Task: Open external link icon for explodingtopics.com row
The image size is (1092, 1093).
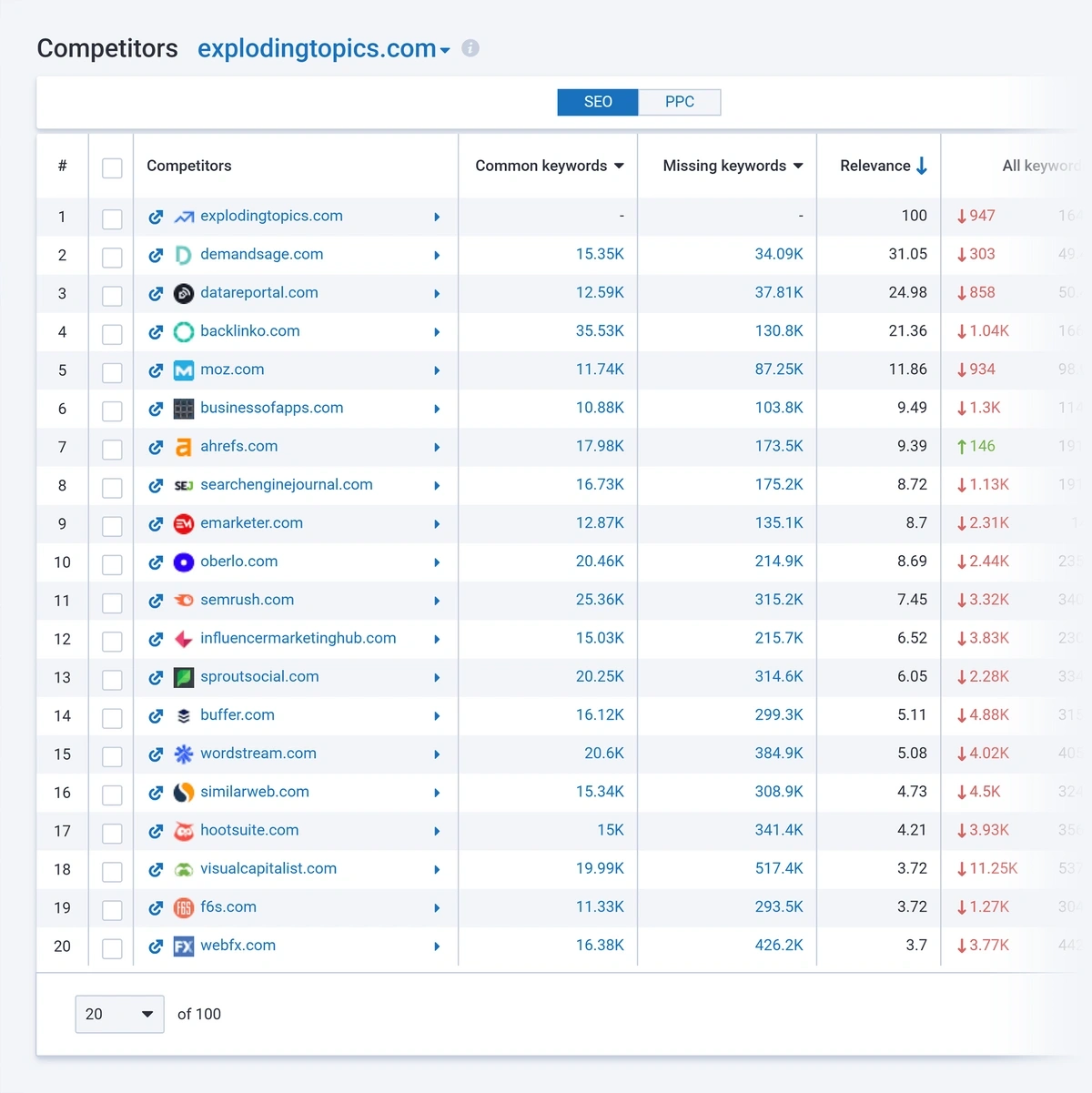Action: pos(156,217)
